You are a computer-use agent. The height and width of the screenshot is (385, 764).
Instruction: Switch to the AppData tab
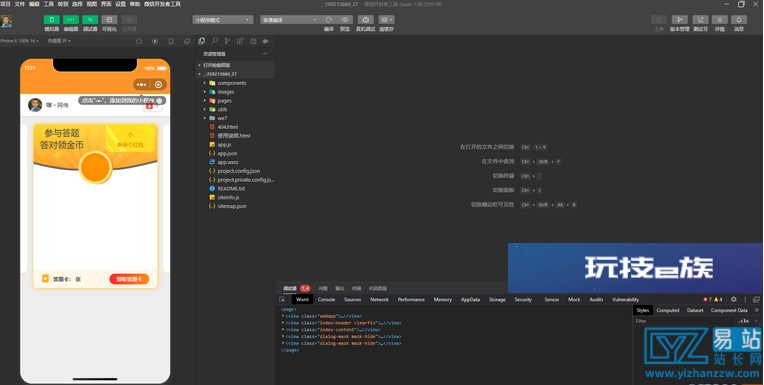click(x=470, y=299)
